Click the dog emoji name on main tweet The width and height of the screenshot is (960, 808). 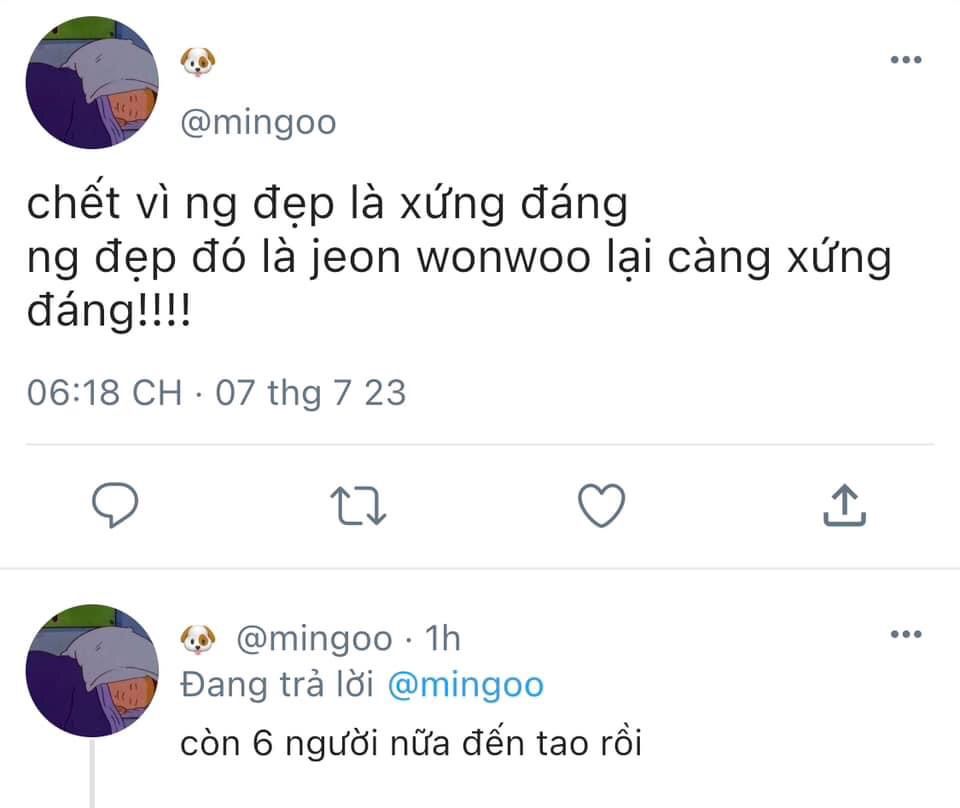pos(198,62)
